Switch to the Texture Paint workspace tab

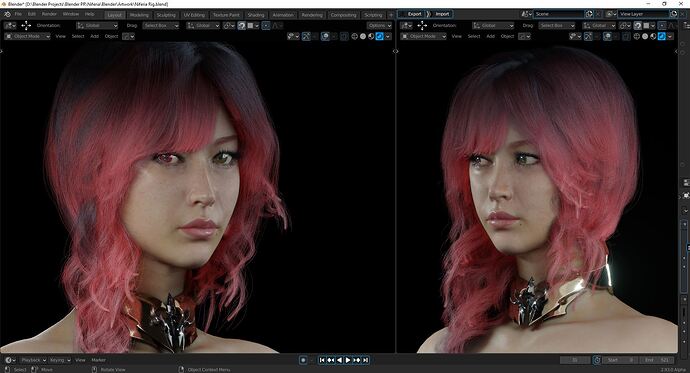pyautogui.click(x=226, y=15)
